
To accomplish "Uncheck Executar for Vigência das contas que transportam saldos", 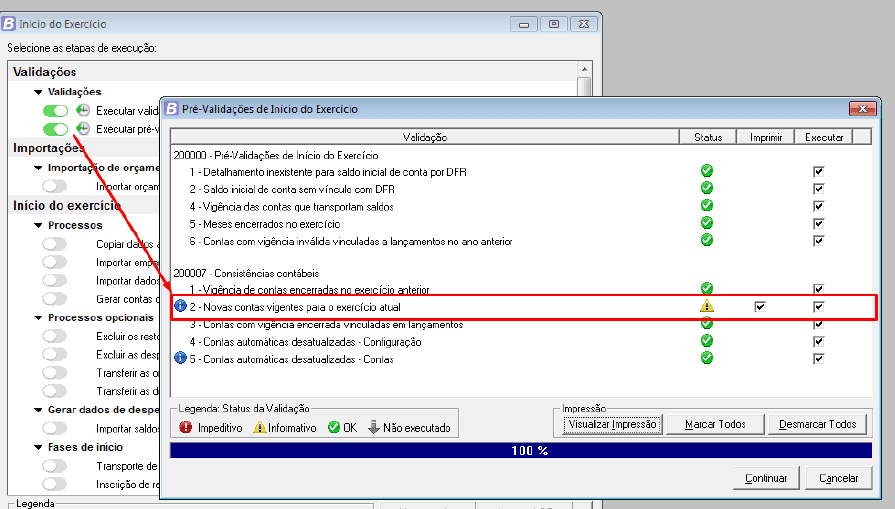I will tap(819, 206).
